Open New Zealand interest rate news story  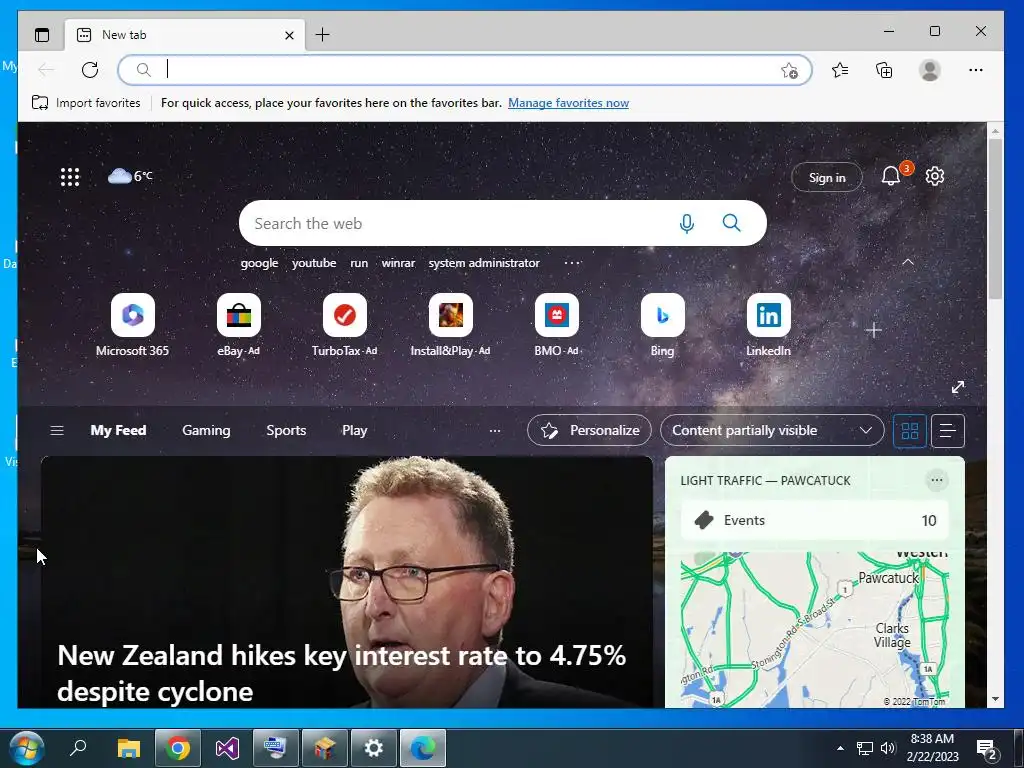[347, 582]
